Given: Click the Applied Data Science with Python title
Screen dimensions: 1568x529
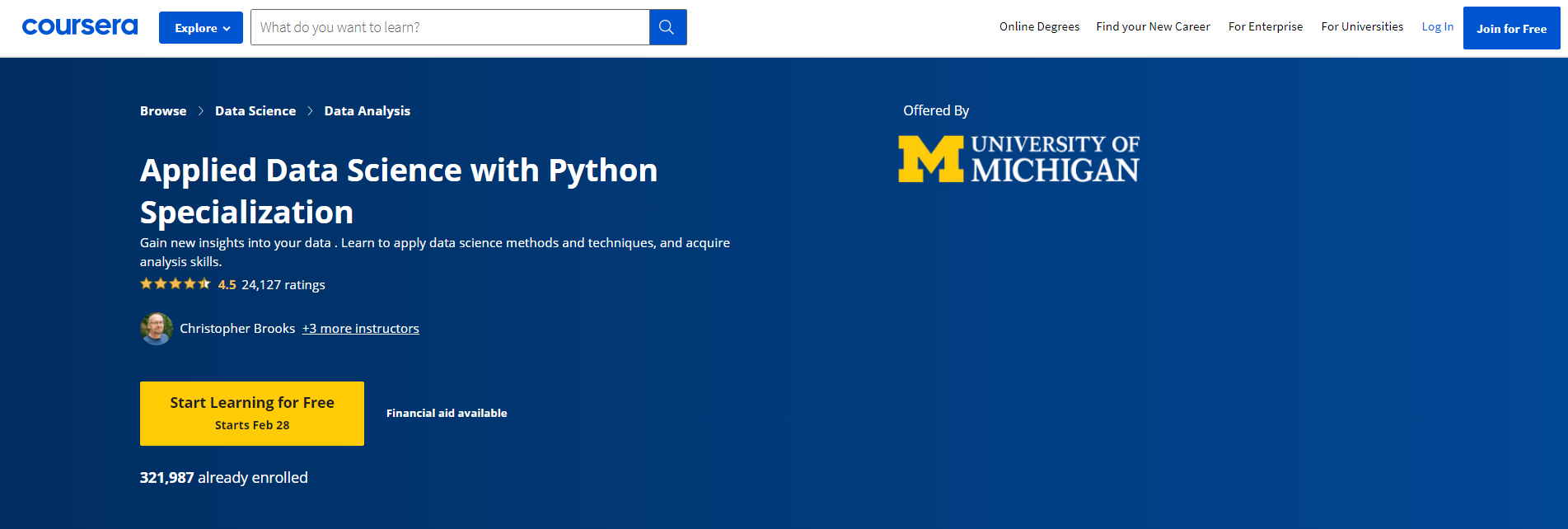Looking at the screenshot, I should [399, 191].
